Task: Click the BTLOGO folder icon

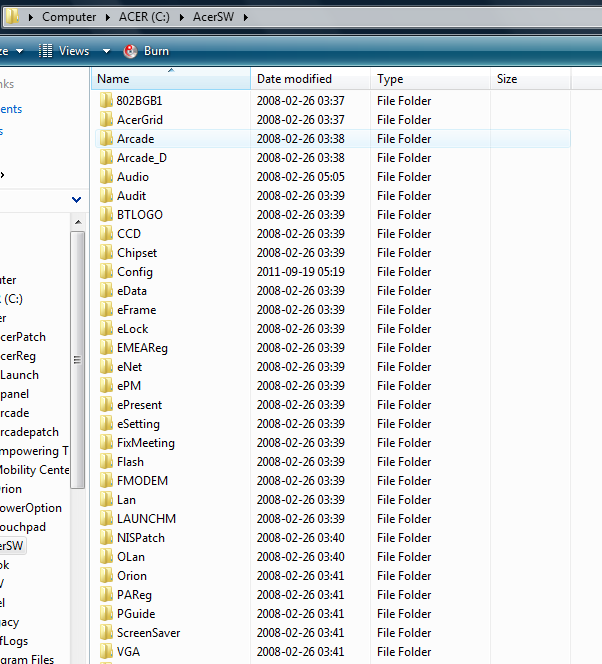Action: [106, 215]
